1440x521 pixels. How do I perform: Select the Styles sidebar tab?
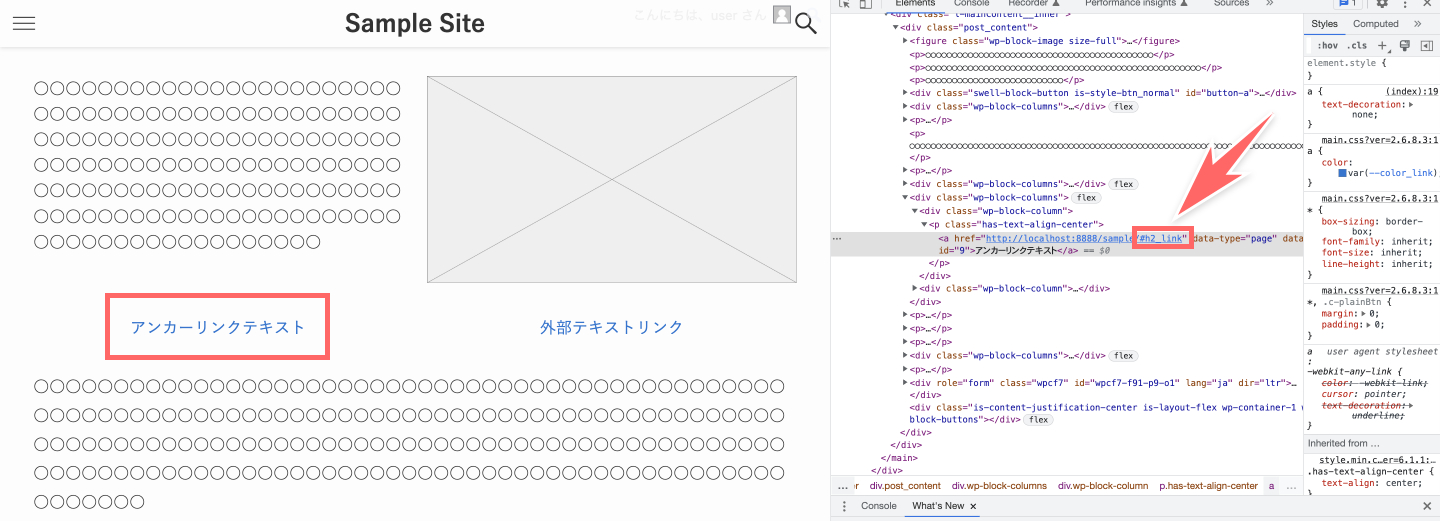tap(1325, 24)
